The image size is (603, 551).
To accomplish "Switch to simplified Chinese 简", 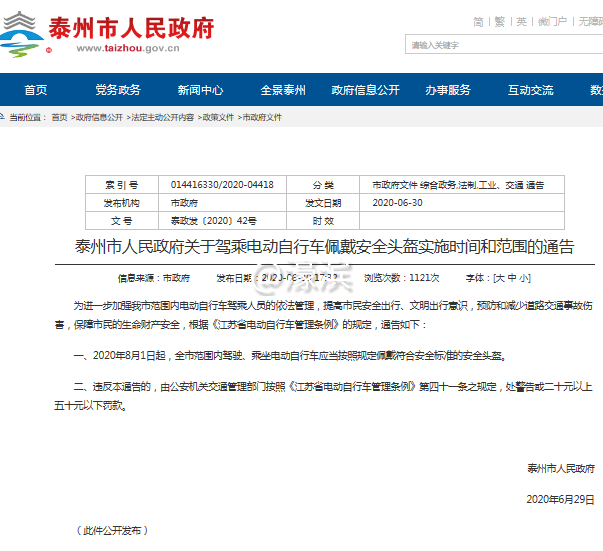I will pyautogui.click(x=478, y=21).
